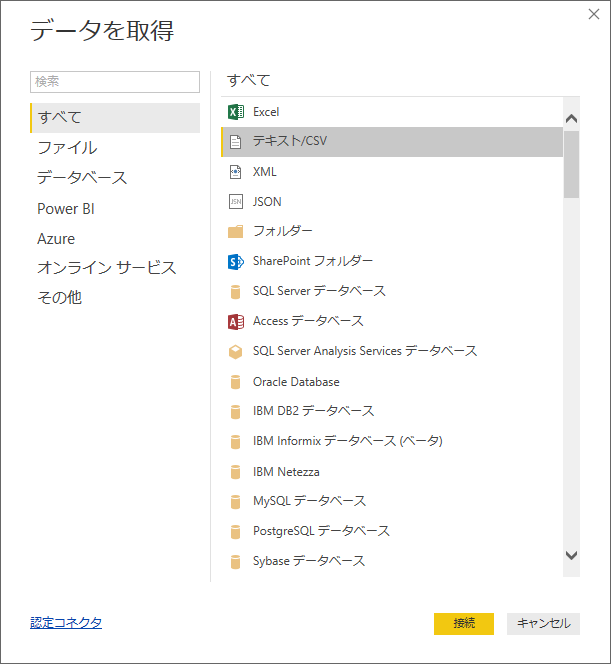
Task: Click the MySQL データベース icon
Action: pyautogui.click(x=235, y=501)
